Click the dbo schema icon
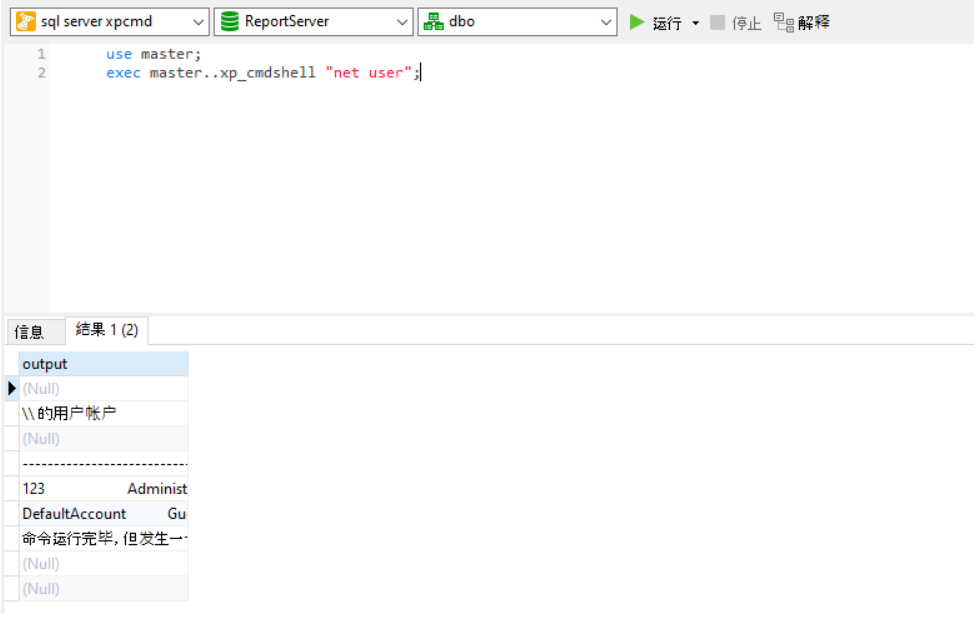 434,22
